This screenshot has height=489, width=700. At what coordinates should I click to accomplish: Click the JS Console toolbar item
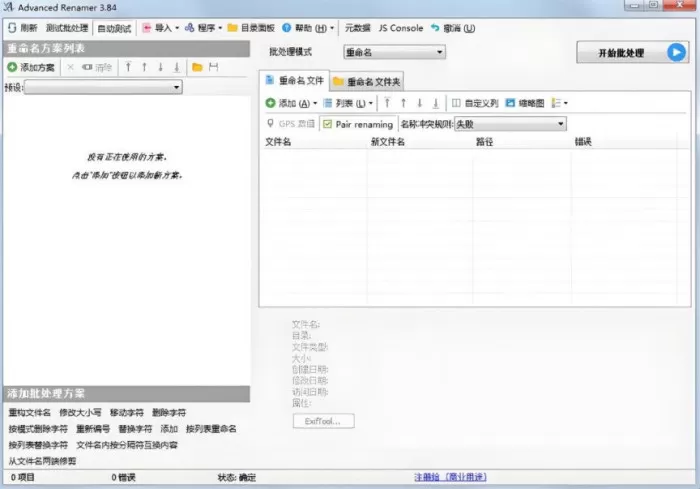tap(400, 28)
